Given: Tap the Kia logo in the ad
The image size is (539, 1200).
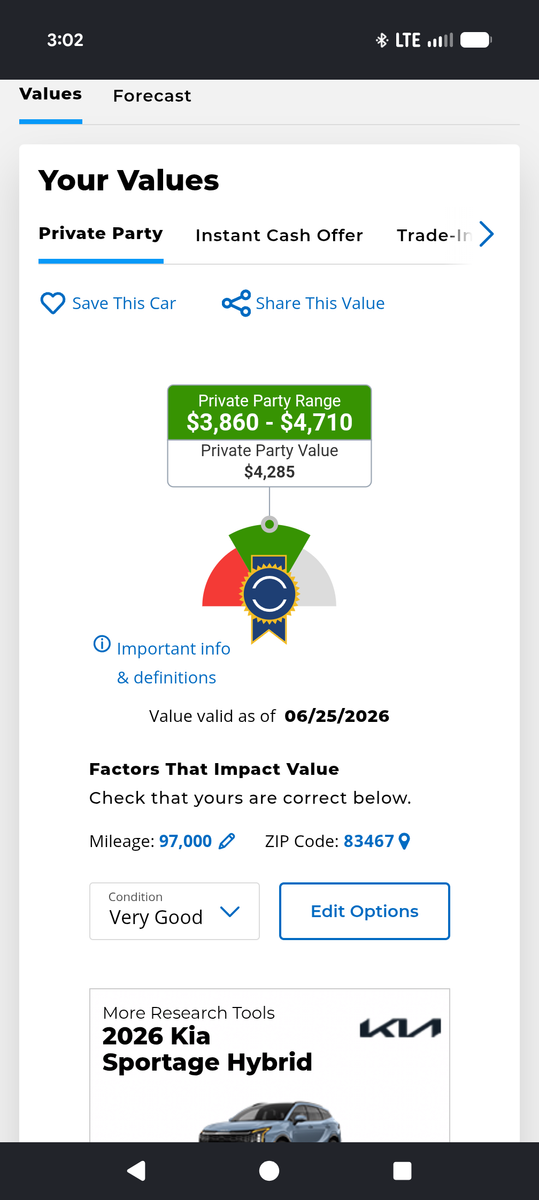Looking at the screenshot, I should [x=399, y=1028].
